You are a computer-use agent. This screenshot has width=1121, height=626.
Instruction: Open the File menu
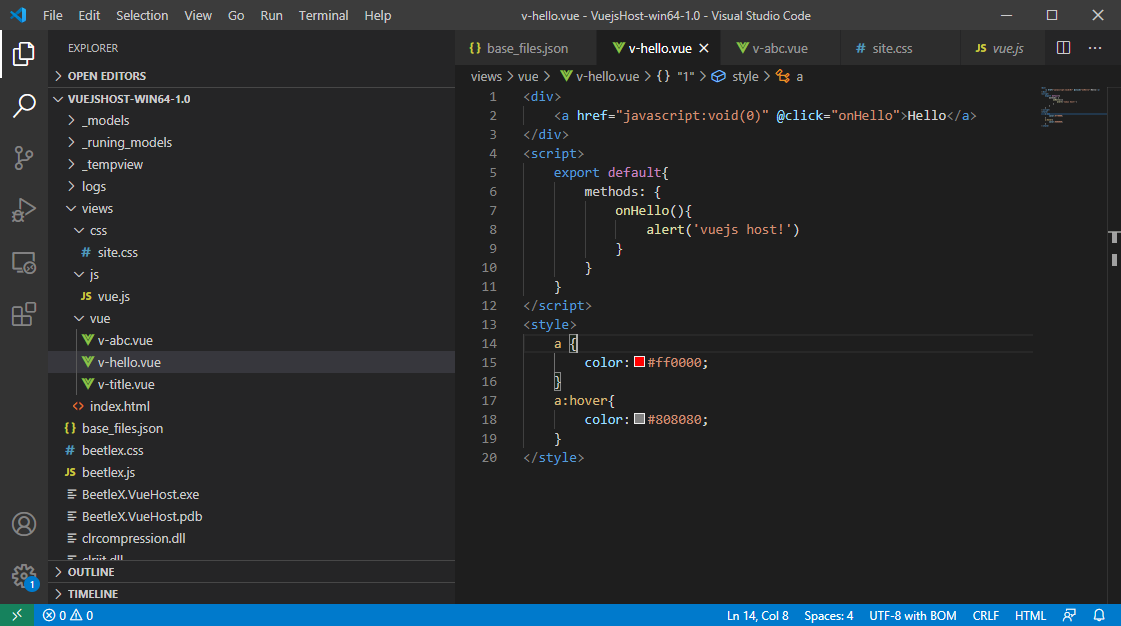click(x=53, y=15)
